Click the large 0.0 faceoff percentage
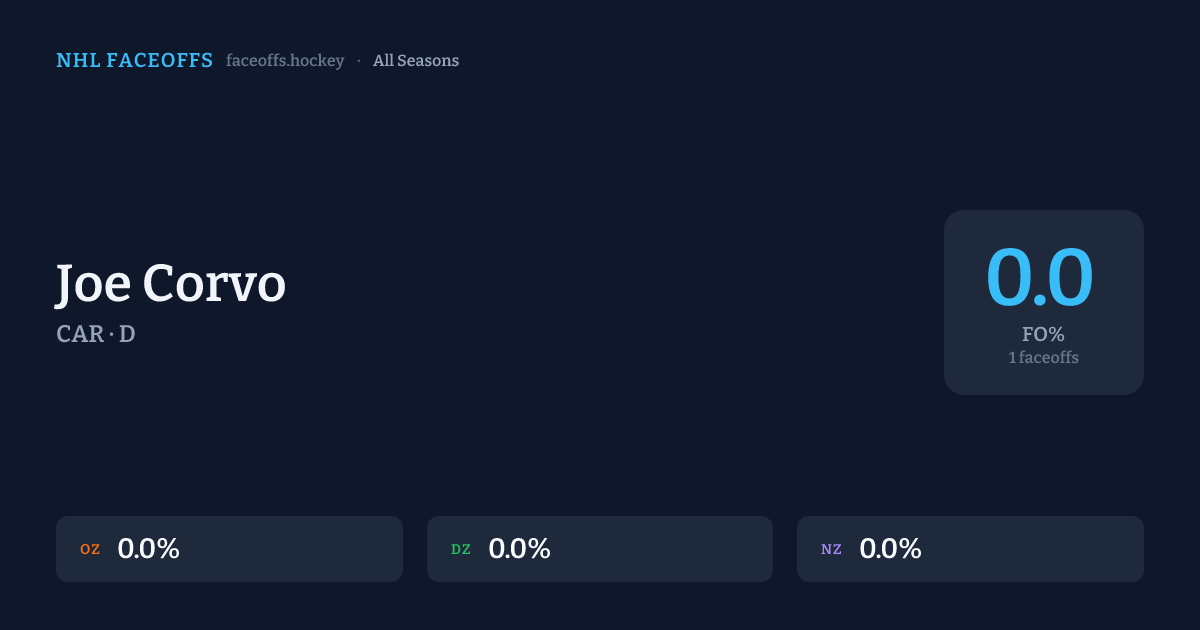 (x=1040, y=278)
